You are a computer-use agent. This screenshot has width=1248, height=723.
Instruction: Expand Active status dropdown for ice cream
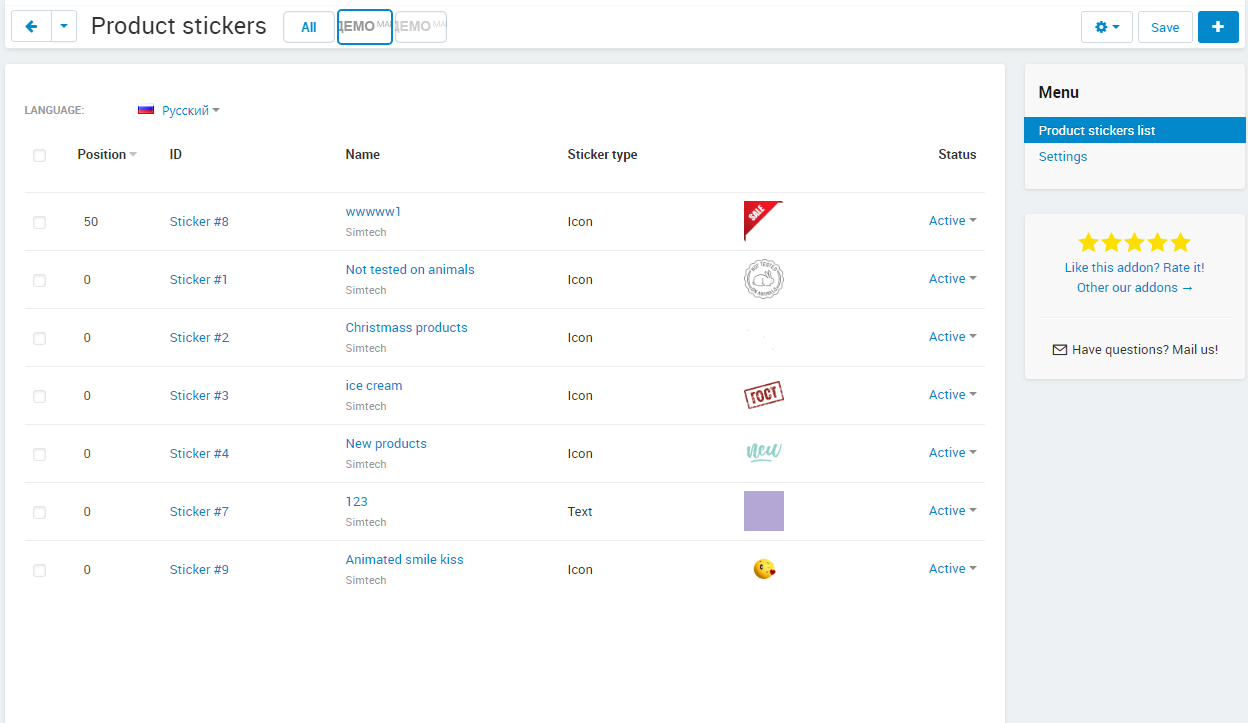coord(952,395)
